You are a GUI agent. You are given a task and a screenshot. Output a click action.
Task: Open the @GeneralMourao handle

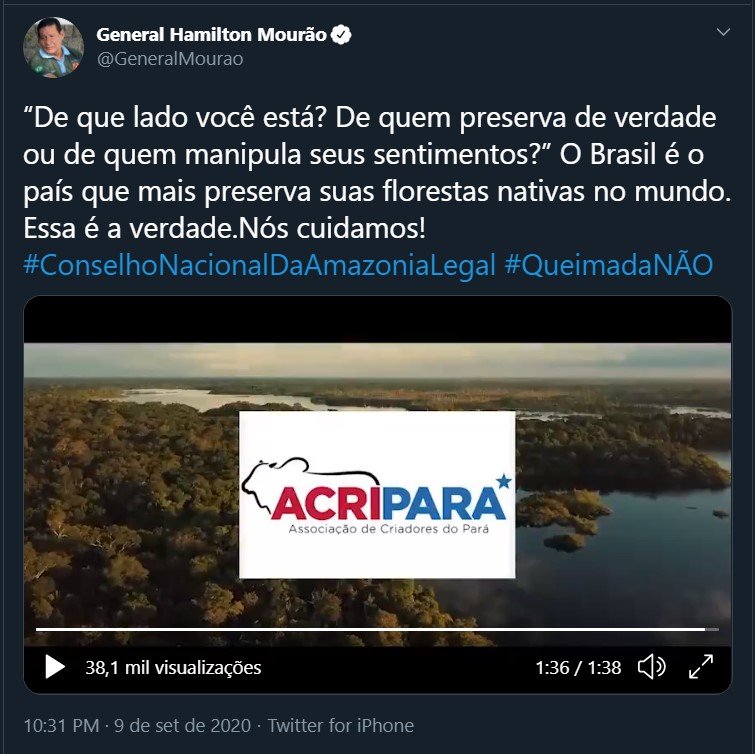pos(170,59)
